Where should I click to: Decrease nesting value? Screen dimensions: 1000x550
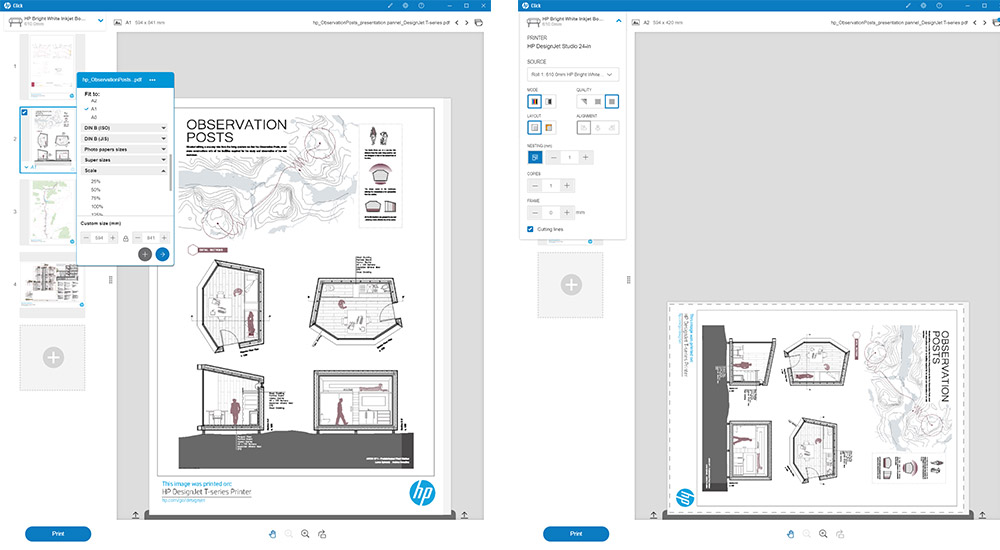554,157
